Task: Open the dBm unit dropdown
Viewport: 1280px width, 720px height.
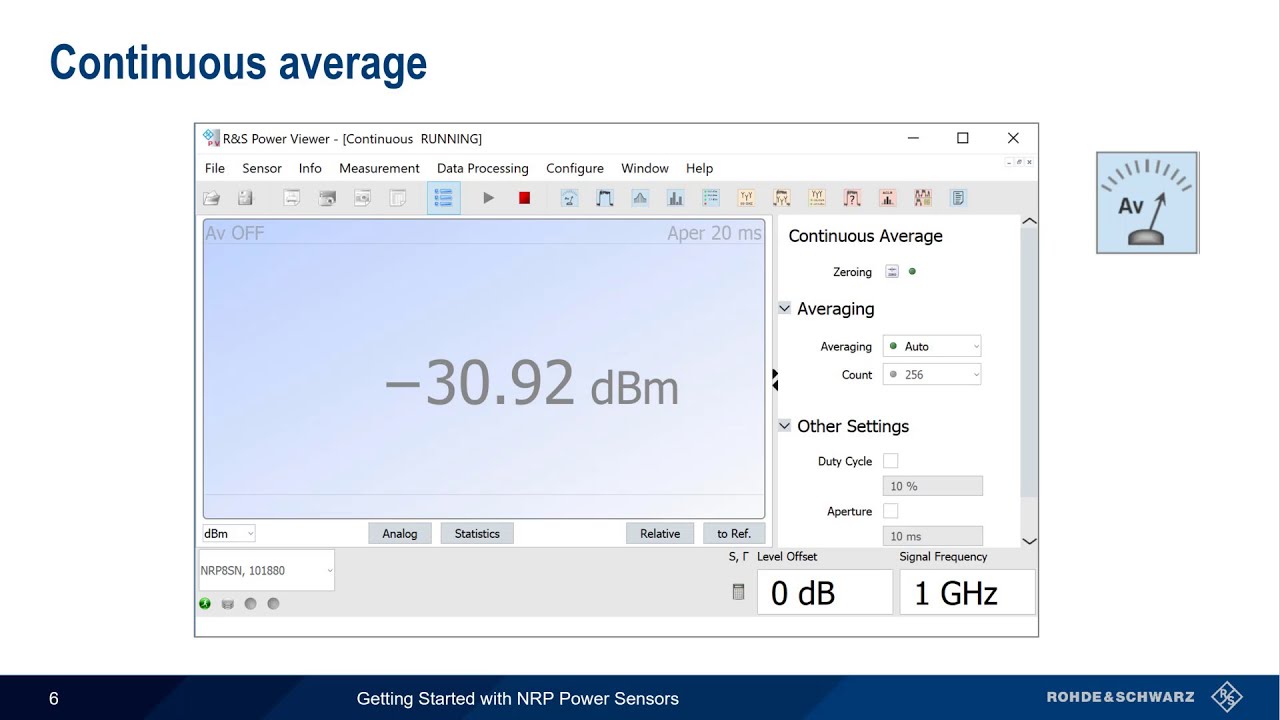Action: [229, 533]
